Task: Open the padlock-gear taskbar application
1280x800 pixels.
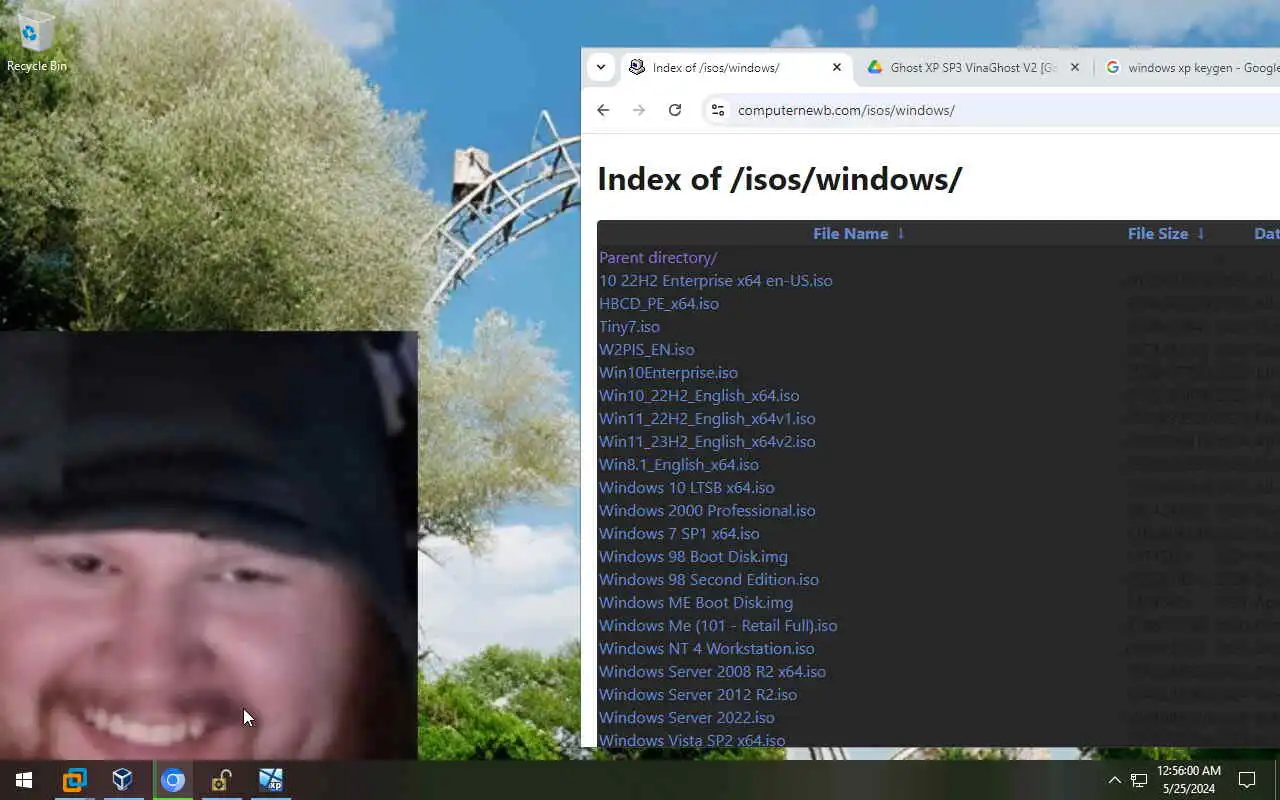Action: pos(222,780)
